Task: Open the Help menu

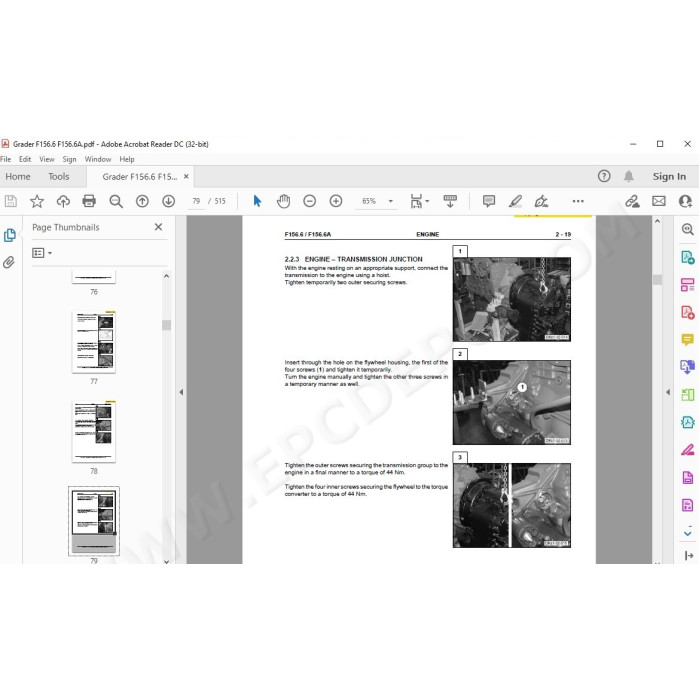Action: tap(127, 159)
